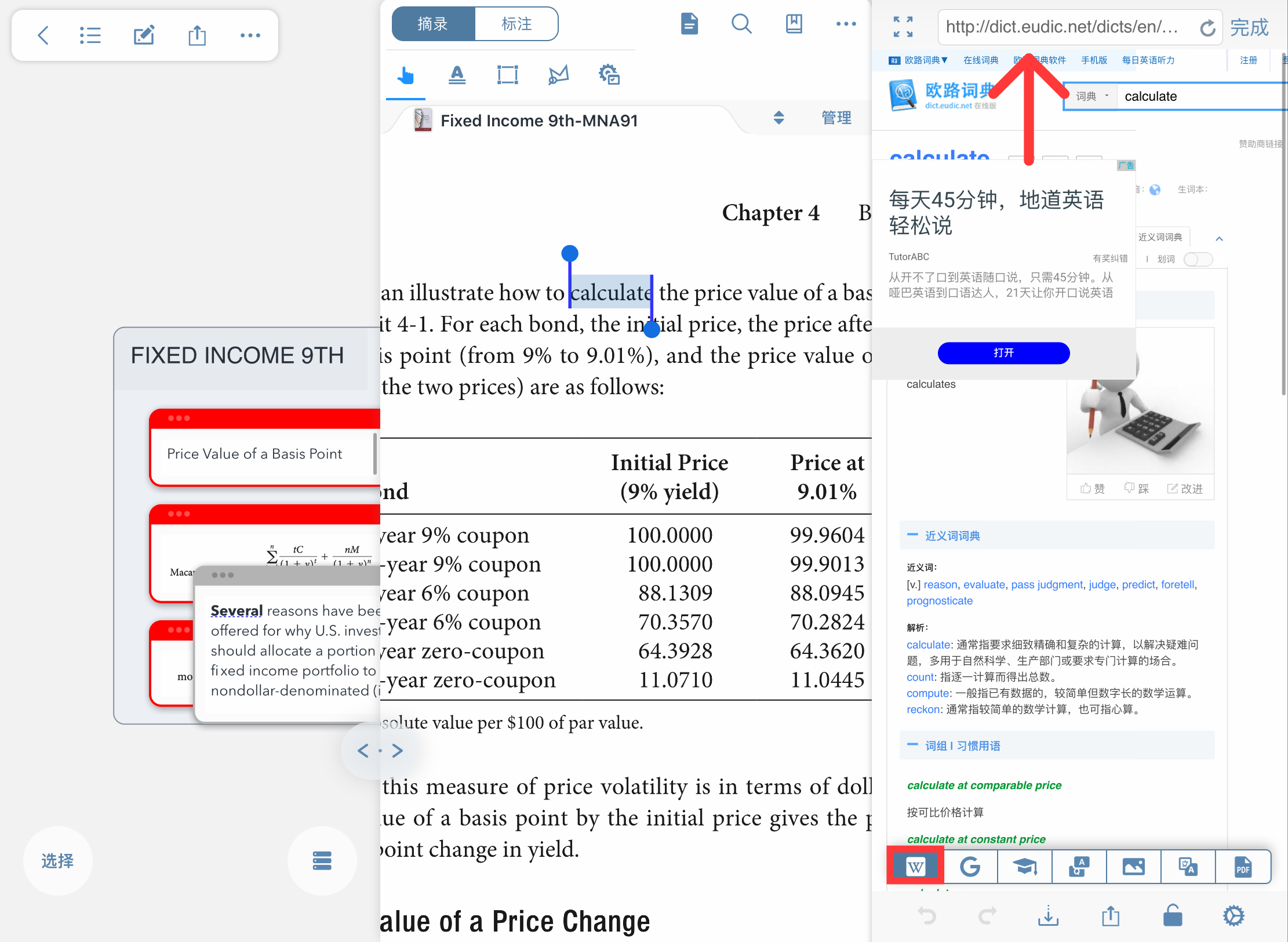Select the hand pointer tool
The image size is (1288, 942).
(x=406, y=75)
